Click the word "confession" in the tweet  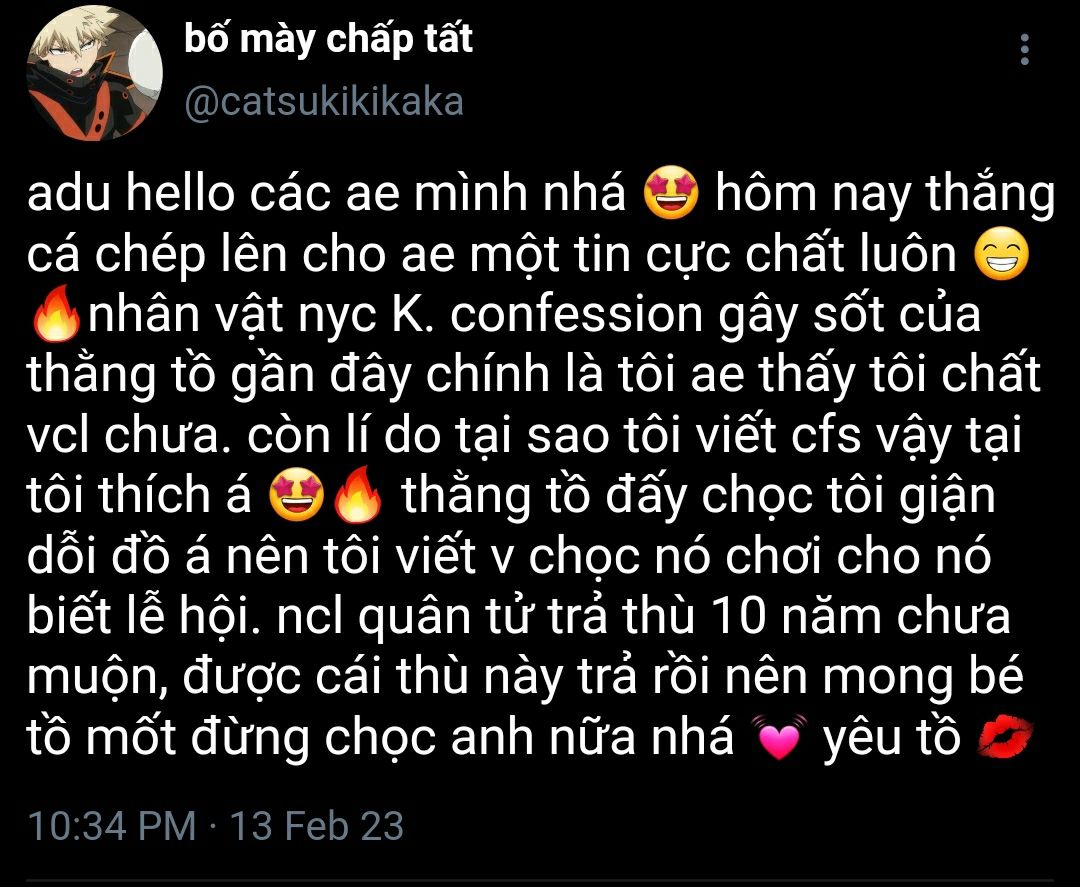[577, 314]
